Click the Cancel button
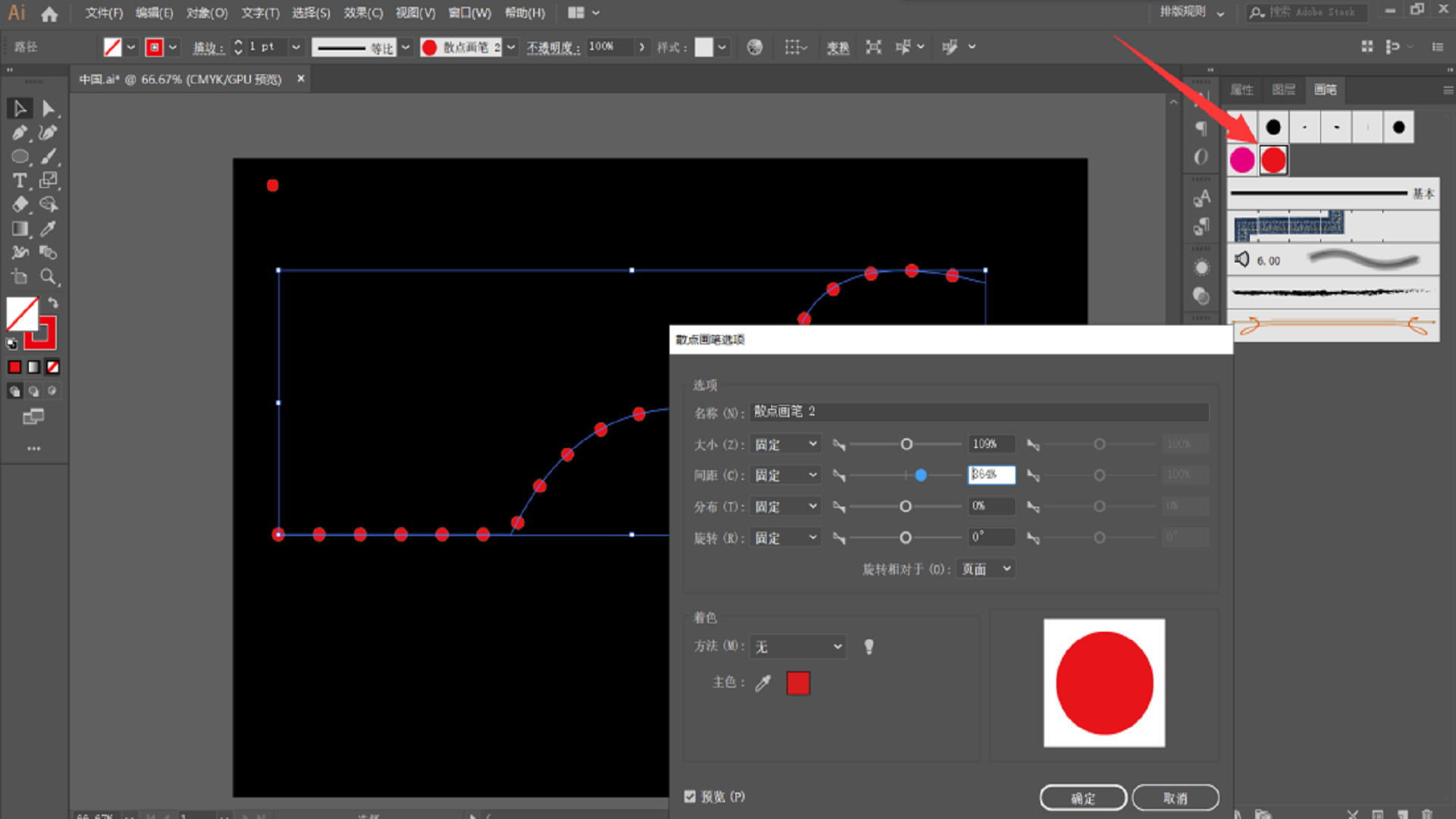Screen dimensions: 1456x819 (1175, 798)
